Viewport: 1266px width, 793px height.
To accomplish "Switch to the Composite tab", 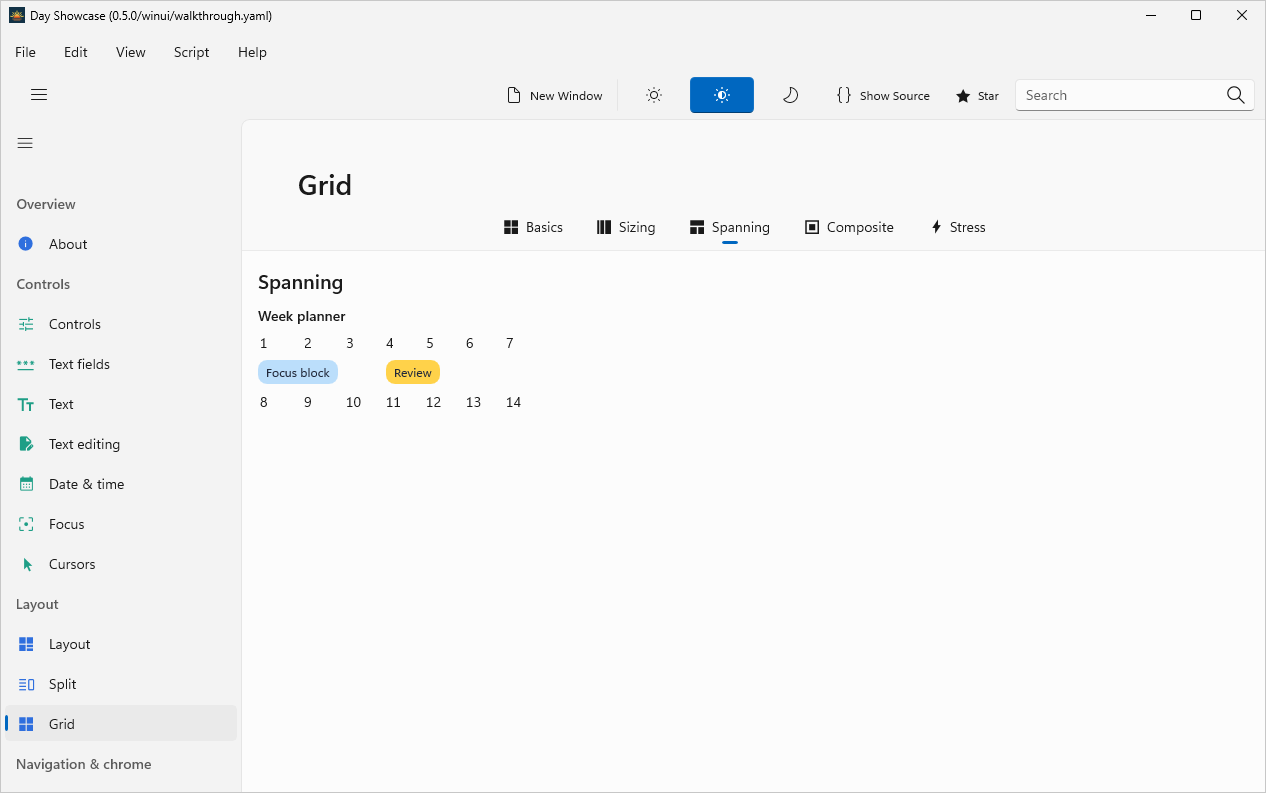I will click(849, 227).
